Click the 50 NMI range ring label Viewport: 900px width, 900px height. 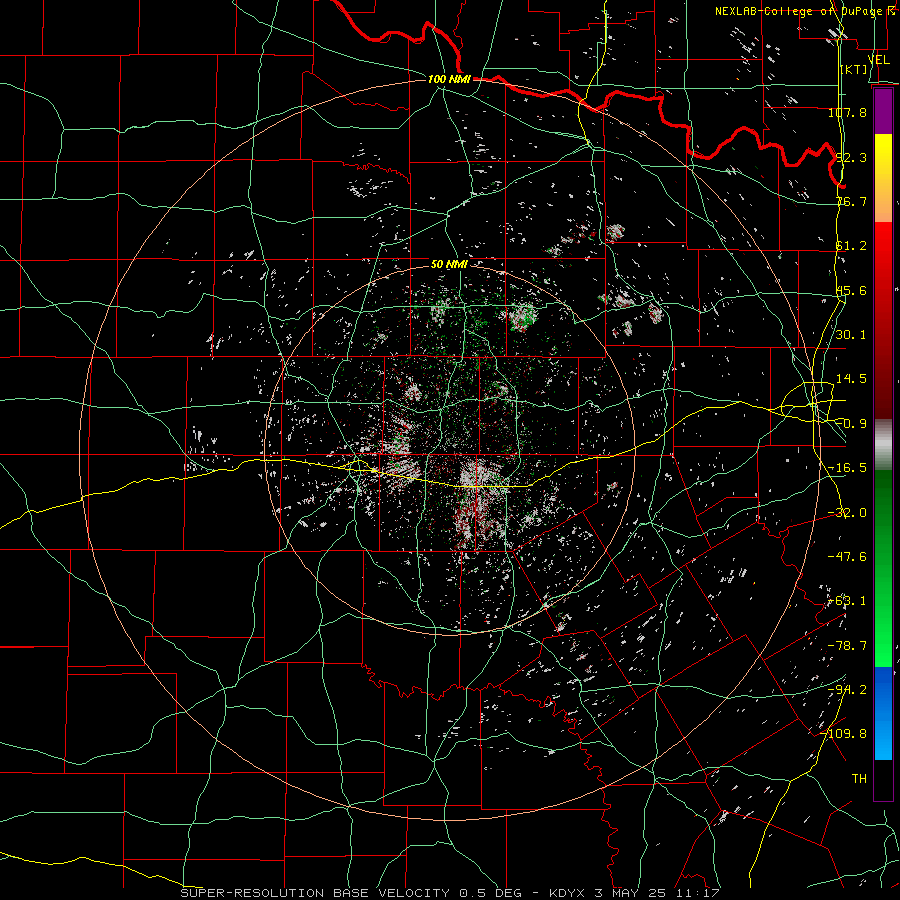click(449, 264)
